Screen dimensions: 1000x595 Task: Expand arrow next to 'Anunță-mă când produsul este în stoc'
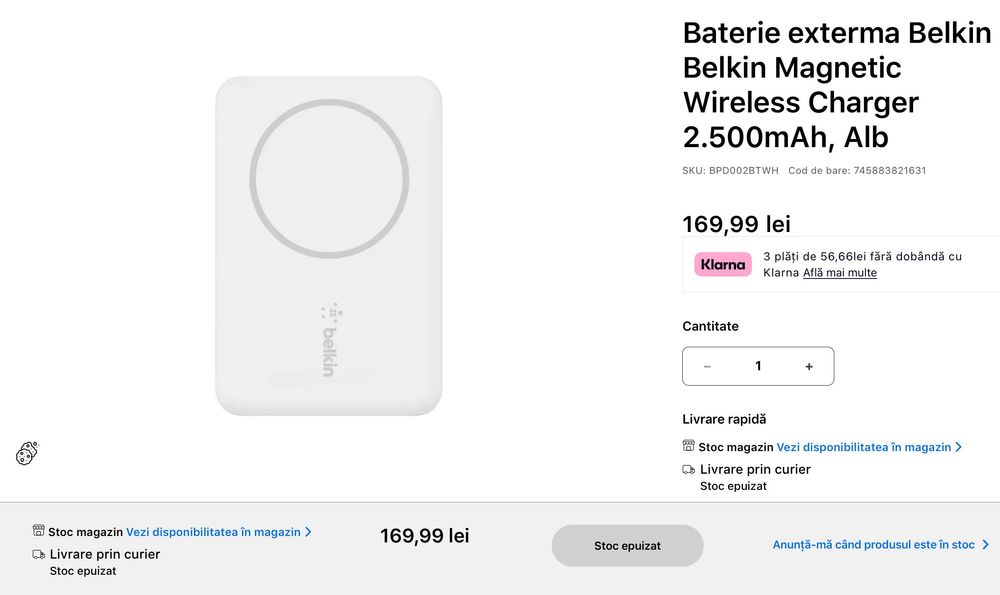[x=986, y=545]
